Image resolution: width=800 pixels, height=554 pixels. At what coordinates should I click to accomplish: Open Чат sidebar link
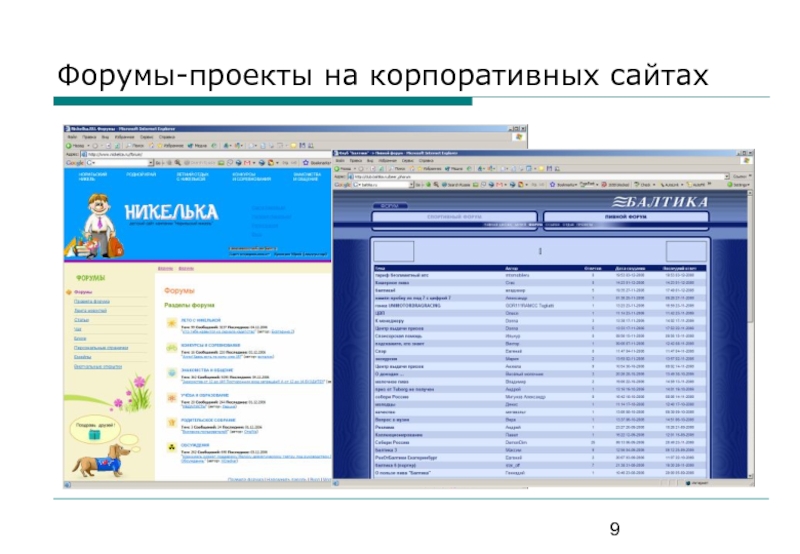coord(78,329)
